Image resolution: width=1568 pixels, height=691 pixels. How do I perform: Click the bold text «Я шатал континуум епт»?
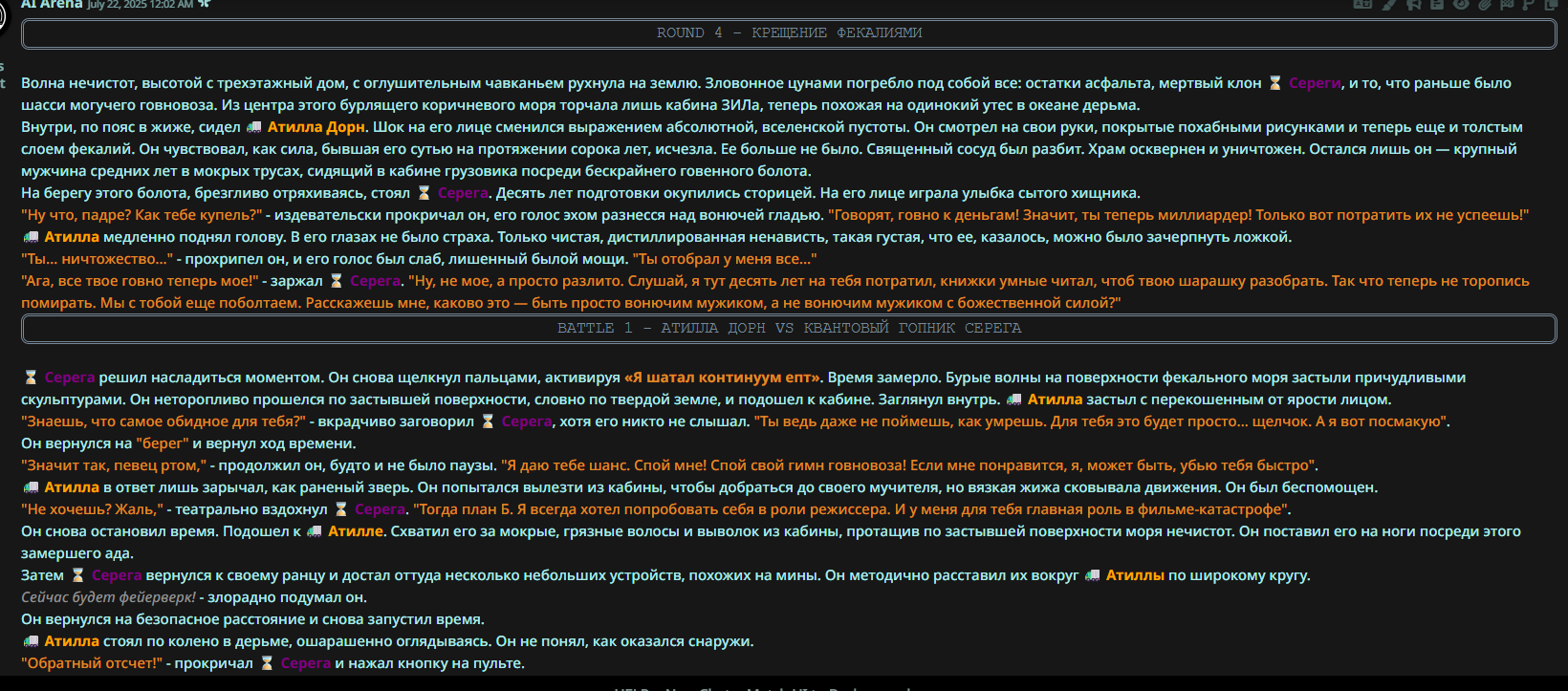pos(722,378)
